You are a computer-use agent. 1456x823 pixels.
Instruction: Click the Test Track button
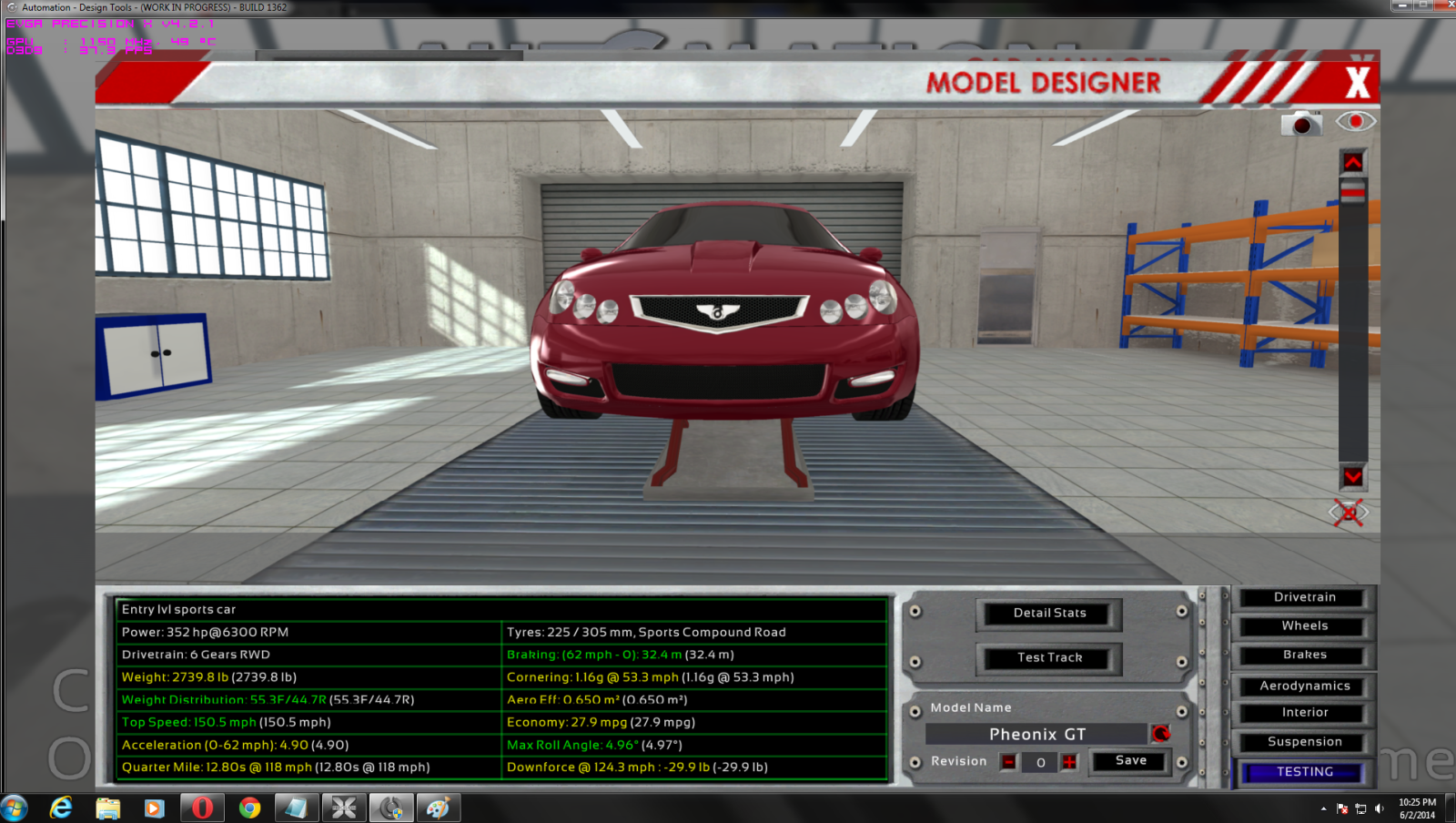1049,657
